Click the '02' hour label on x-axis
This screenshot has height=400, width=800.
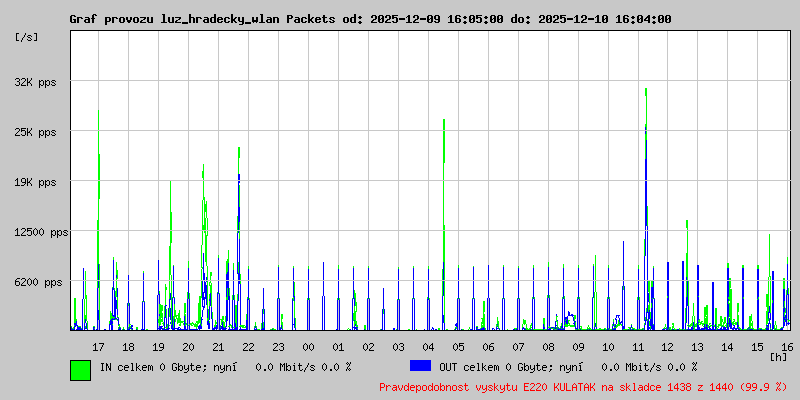368,347
